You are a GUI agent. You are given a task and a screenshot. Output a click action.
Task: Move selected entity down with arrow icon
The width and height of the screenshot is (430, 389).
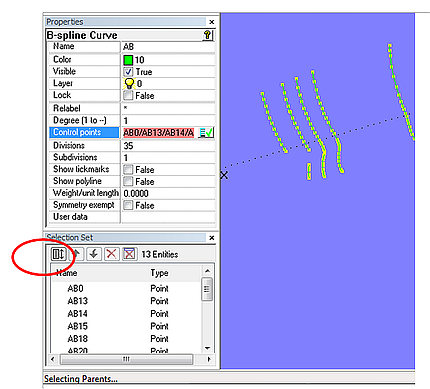(94, 254)
